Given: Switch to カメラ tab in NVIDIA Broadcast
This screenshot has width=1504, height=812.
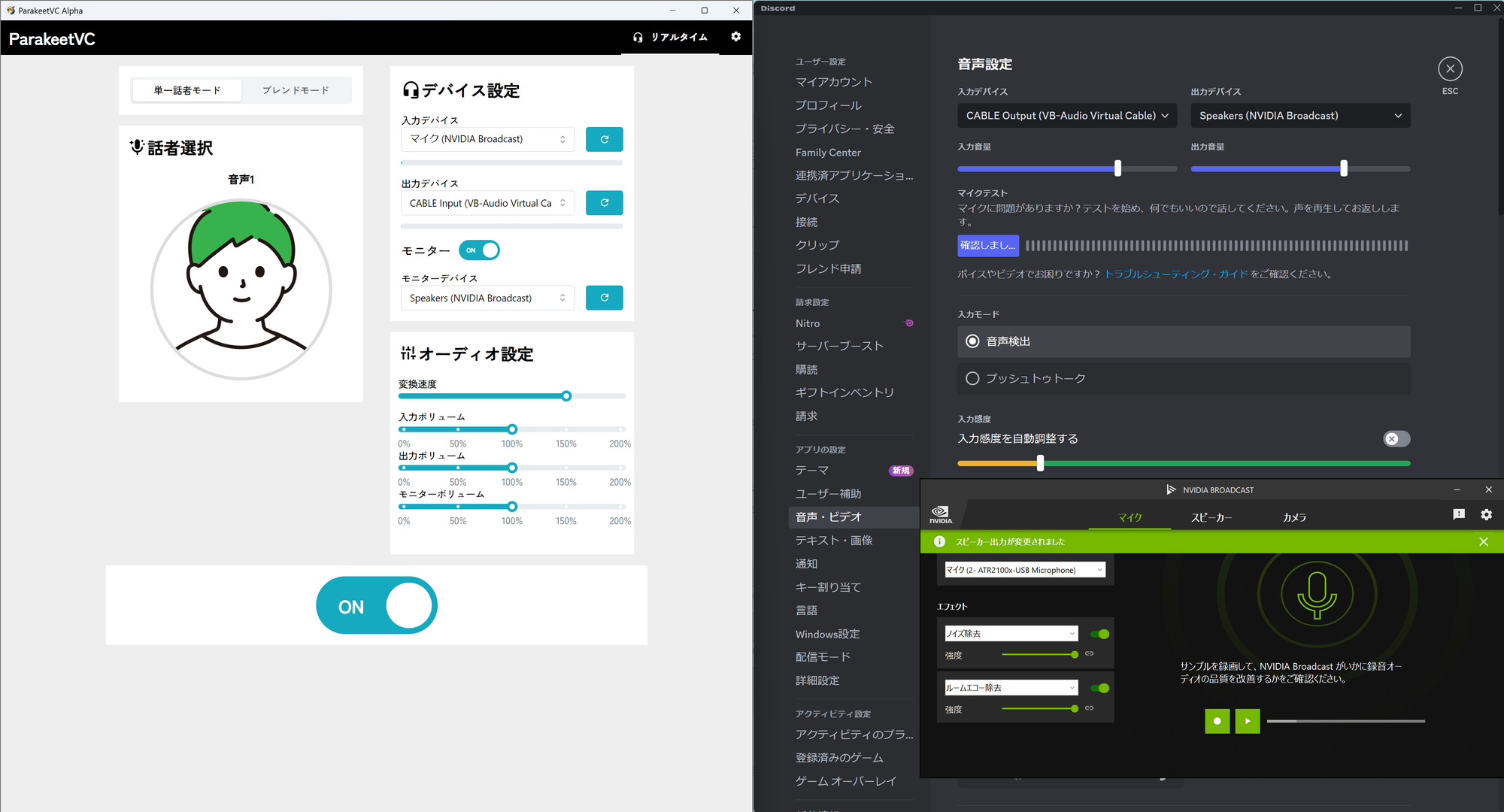Looking at the screenshot, I should click(x=1294, y=517).
